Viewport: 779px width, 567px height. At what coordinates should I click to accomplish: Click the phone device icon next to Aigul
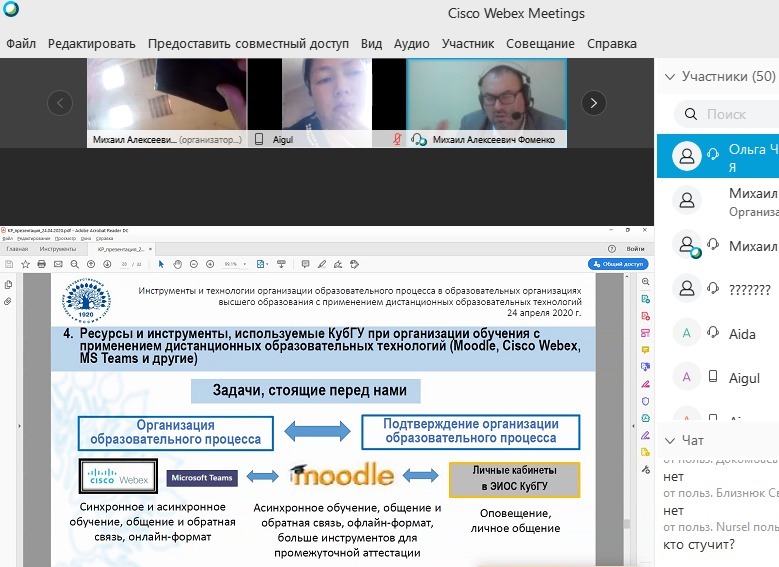(x=713, y=376)
